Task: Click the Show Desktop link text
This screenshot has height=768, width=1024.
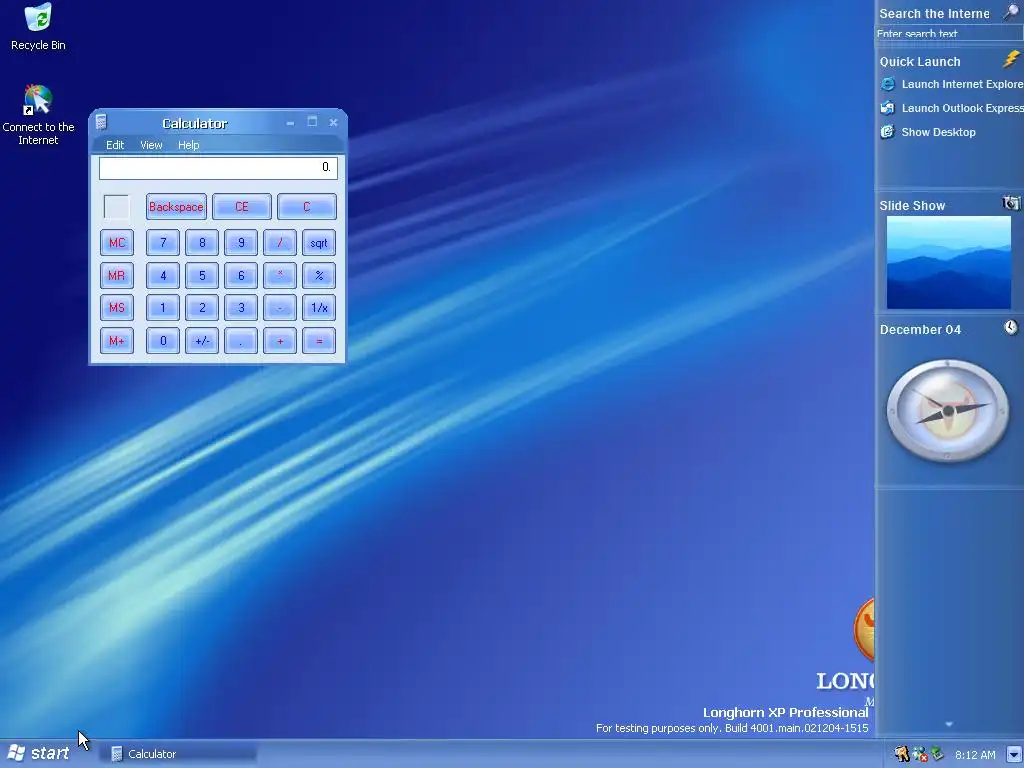Action: tap(938, 132)
